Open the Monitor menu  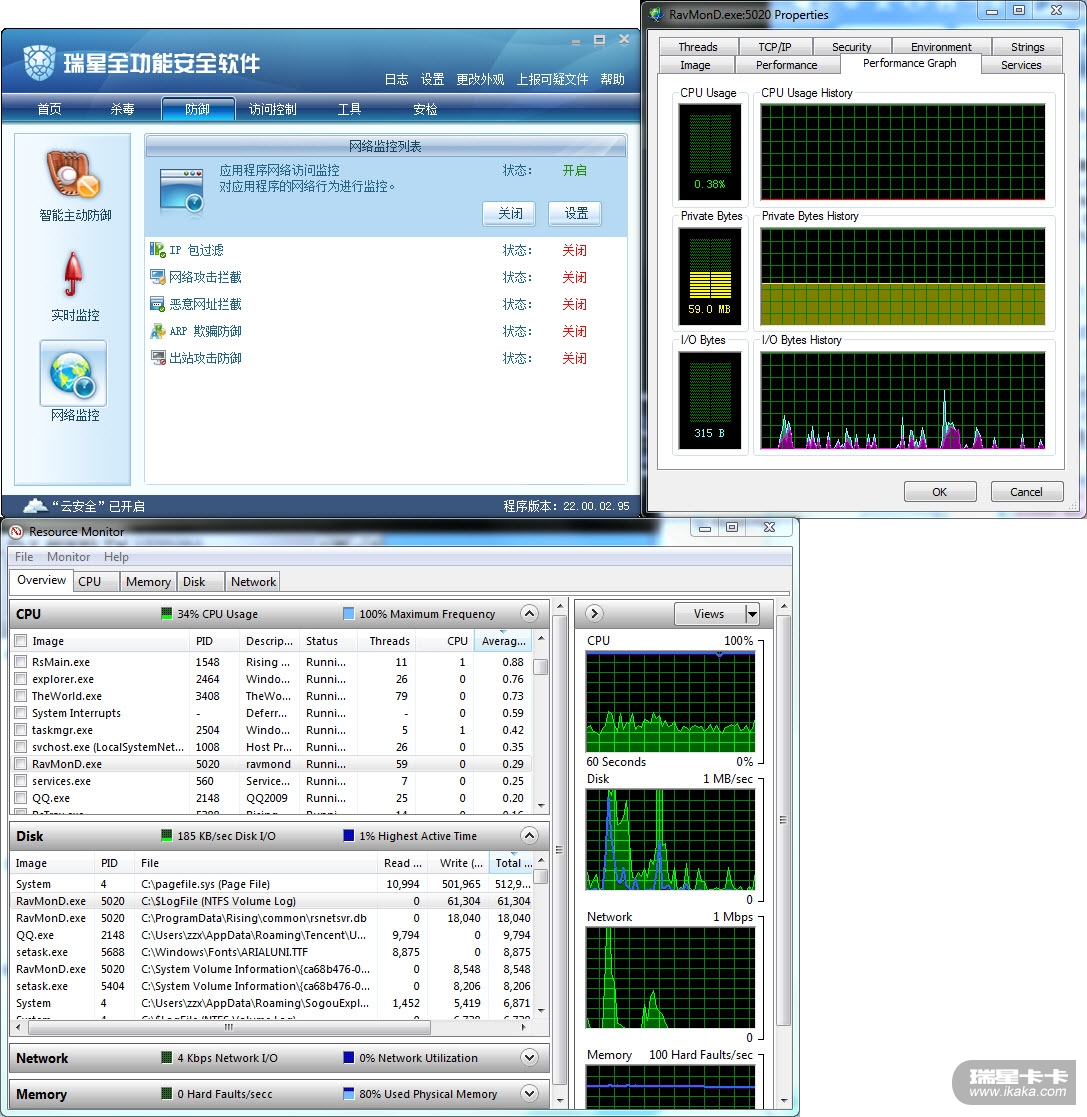[x=68, y=556]
